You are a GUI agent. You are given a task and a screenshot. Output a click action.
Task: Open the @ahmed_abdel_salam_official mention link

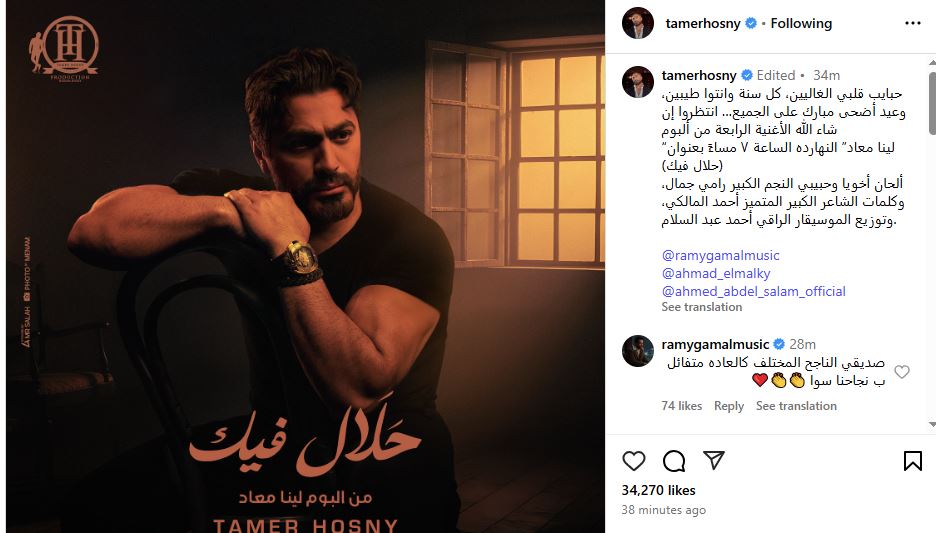coord(753,291)
